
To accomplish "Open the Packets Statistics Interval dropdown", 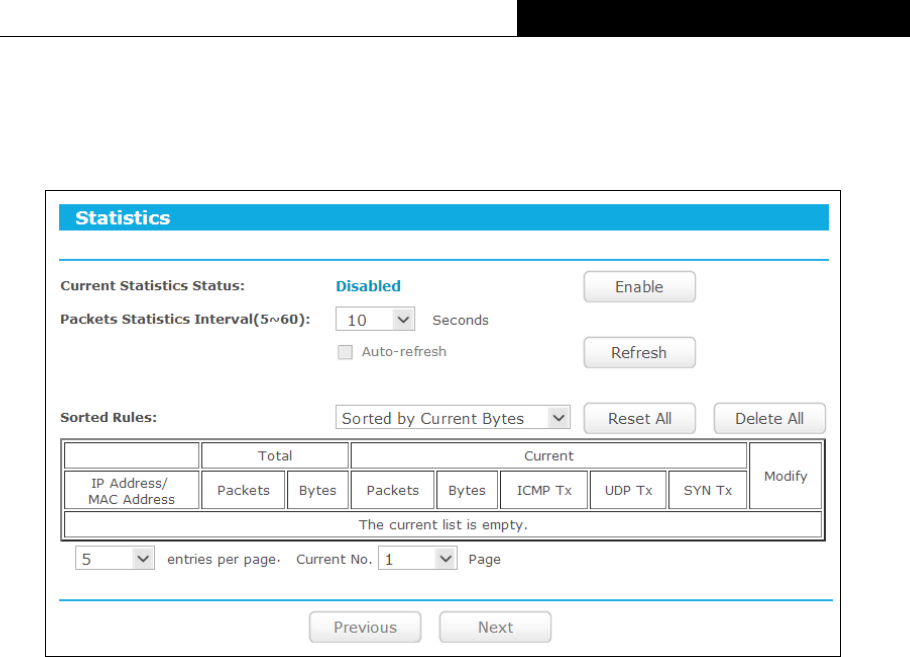I will (x=375, y=319).
